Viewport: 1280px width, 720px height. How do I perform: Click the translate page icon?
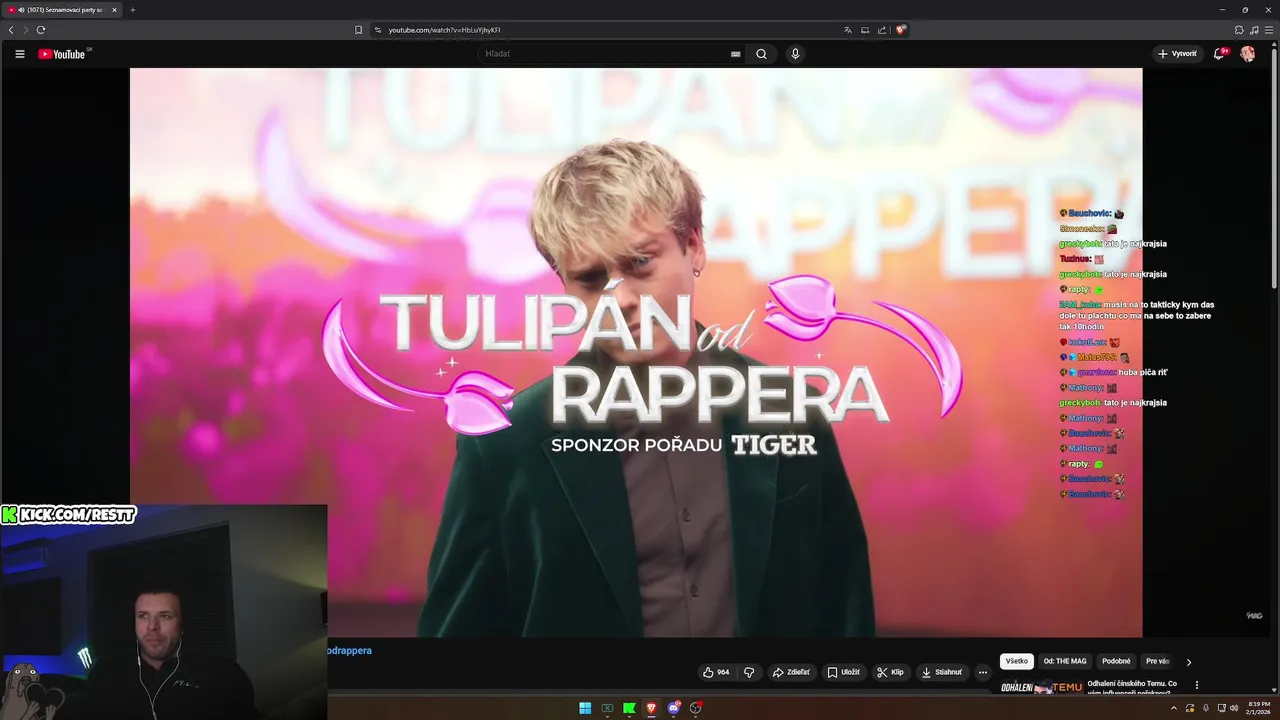click(848, 30)
